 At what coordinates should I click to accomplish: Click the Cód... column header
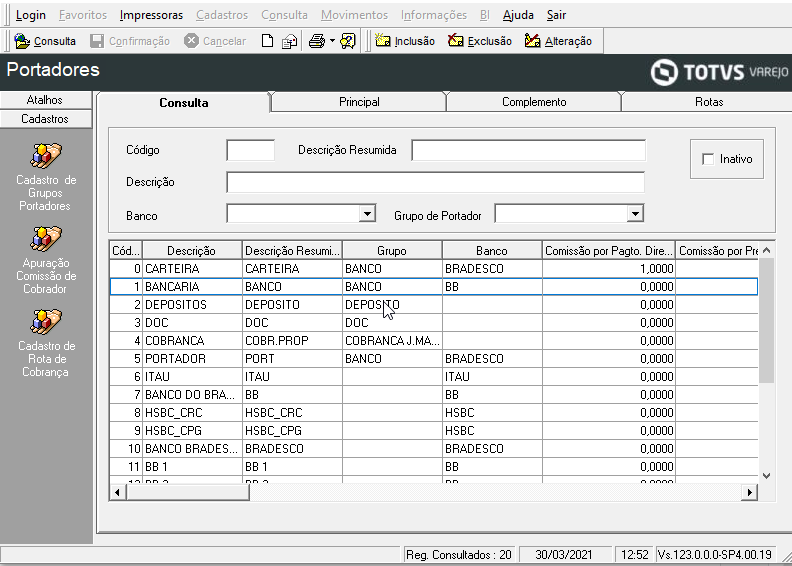pyautogui.click(x=126, y=251)
